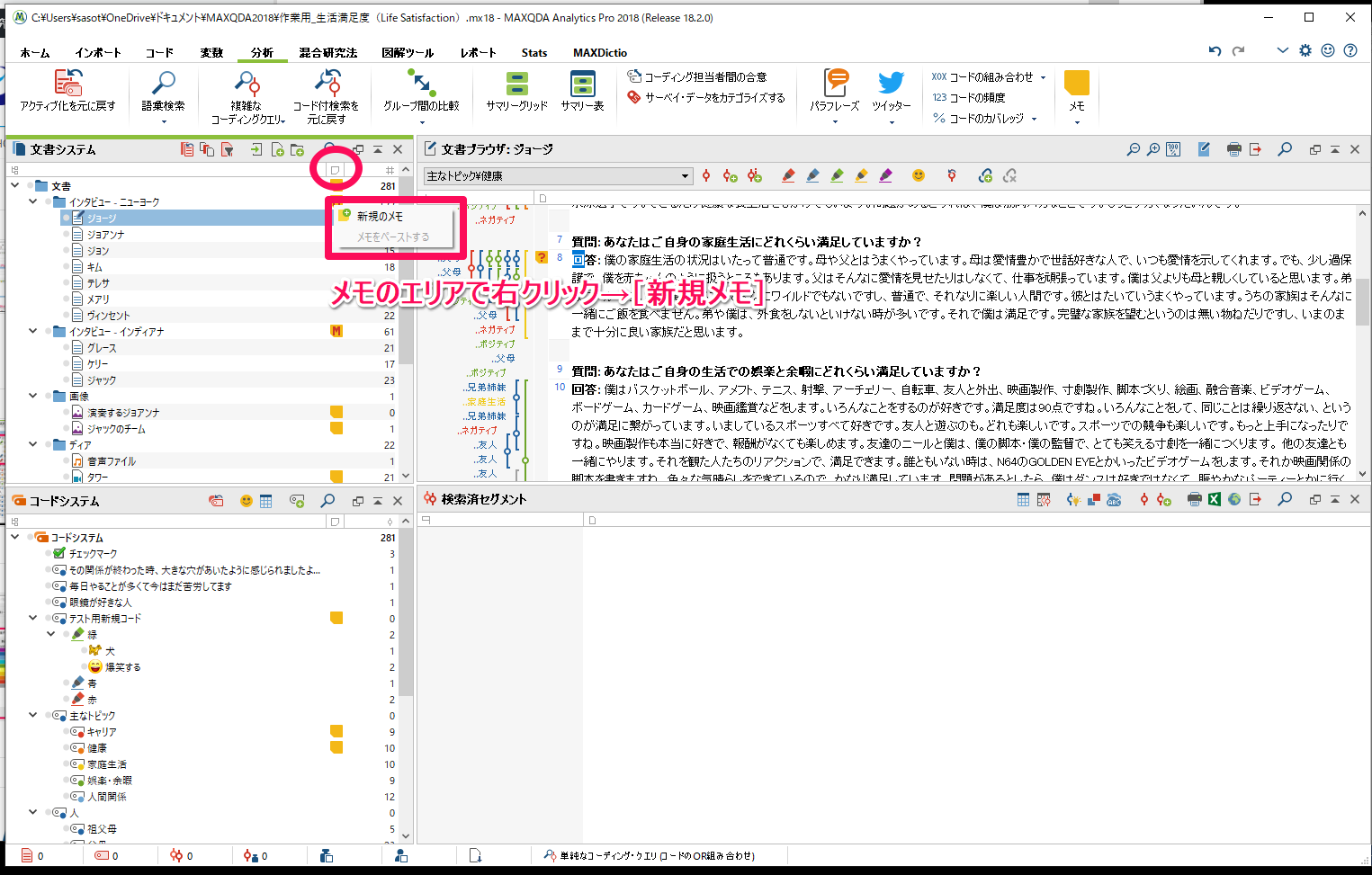Open コードの組み合わせ dropdown arrow
1372x875 pixels.
click(x=1044, y=77)
